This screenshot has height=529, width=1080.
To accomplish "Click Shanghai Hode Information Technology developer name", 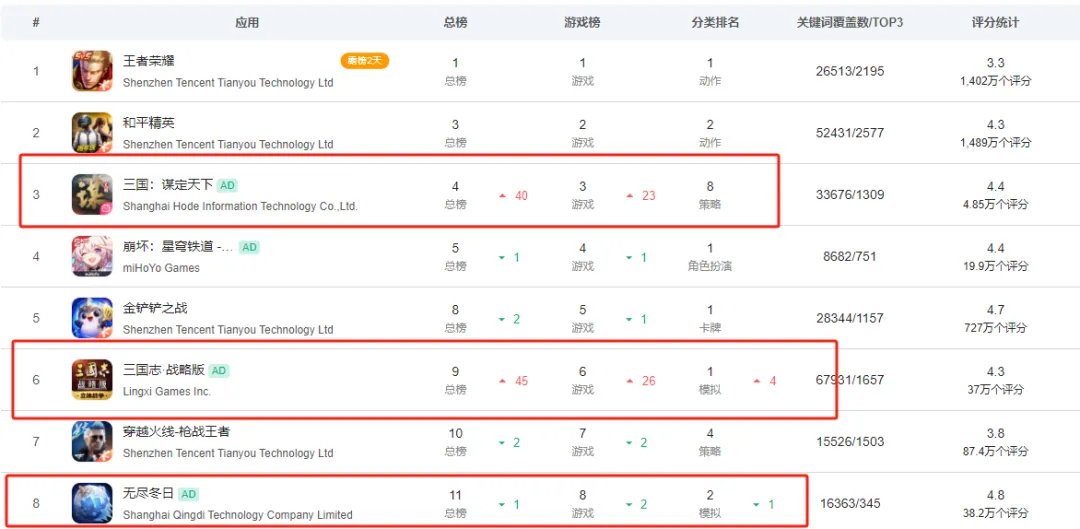I will pyautogui.click(x=240, y=206).
